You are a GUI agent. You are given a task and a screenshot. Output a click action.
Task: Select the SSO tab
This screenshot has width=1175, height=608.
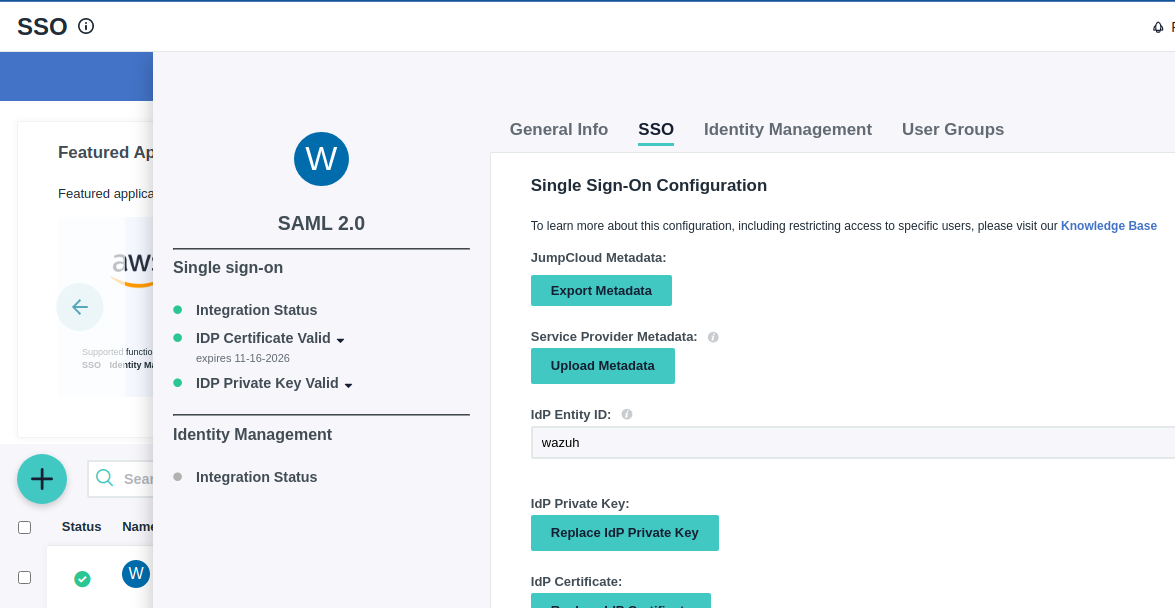pos(656,129)
